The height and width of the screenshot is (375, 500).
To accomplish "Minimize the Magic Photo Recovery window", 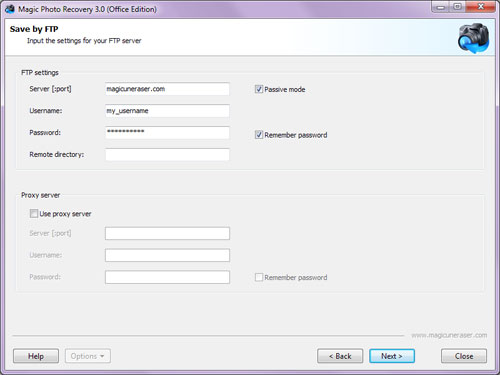I will coord(440,7).
